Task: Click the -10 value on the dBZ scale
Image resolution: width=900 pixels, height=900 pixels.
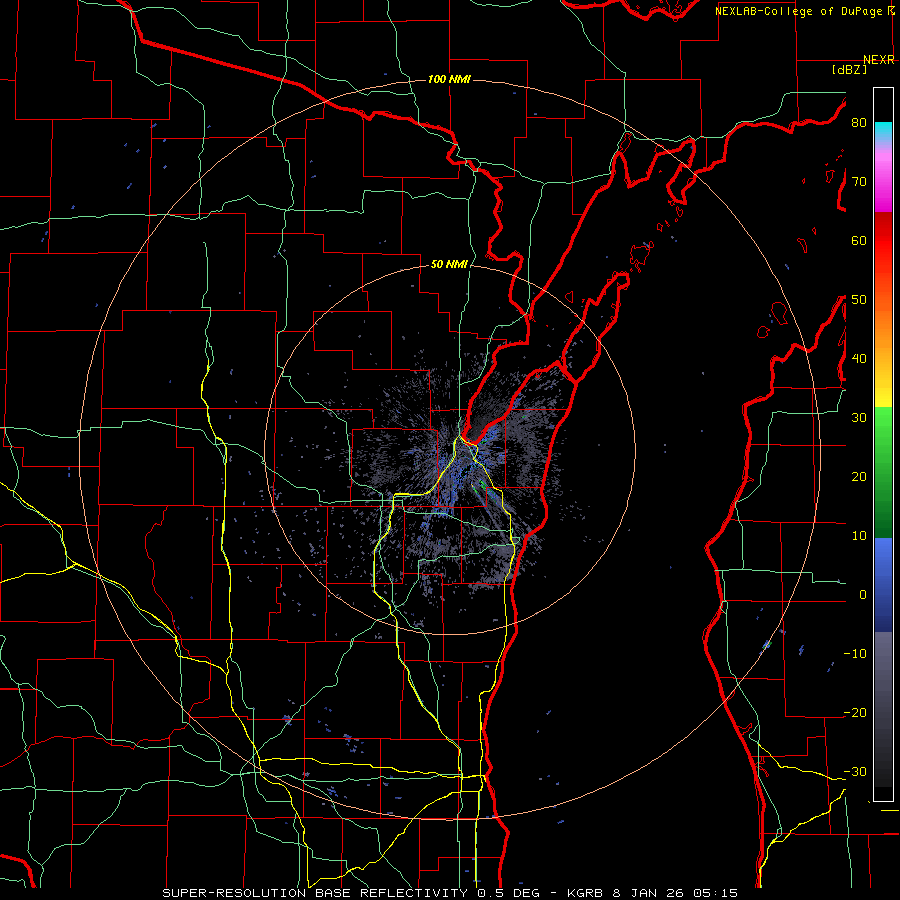Action: pos(855,653)
